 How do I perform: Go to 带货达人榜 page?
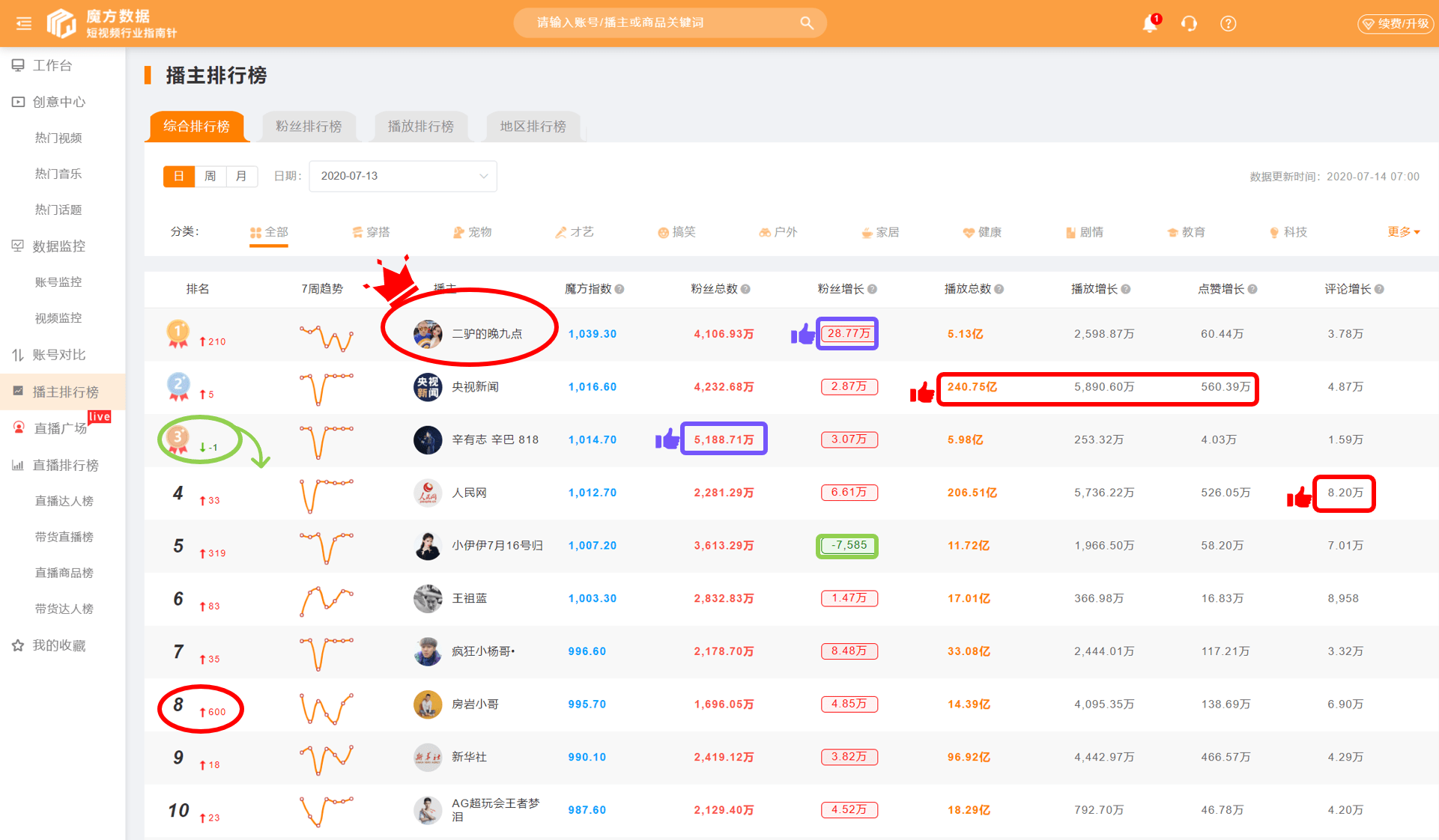(64, 609)
